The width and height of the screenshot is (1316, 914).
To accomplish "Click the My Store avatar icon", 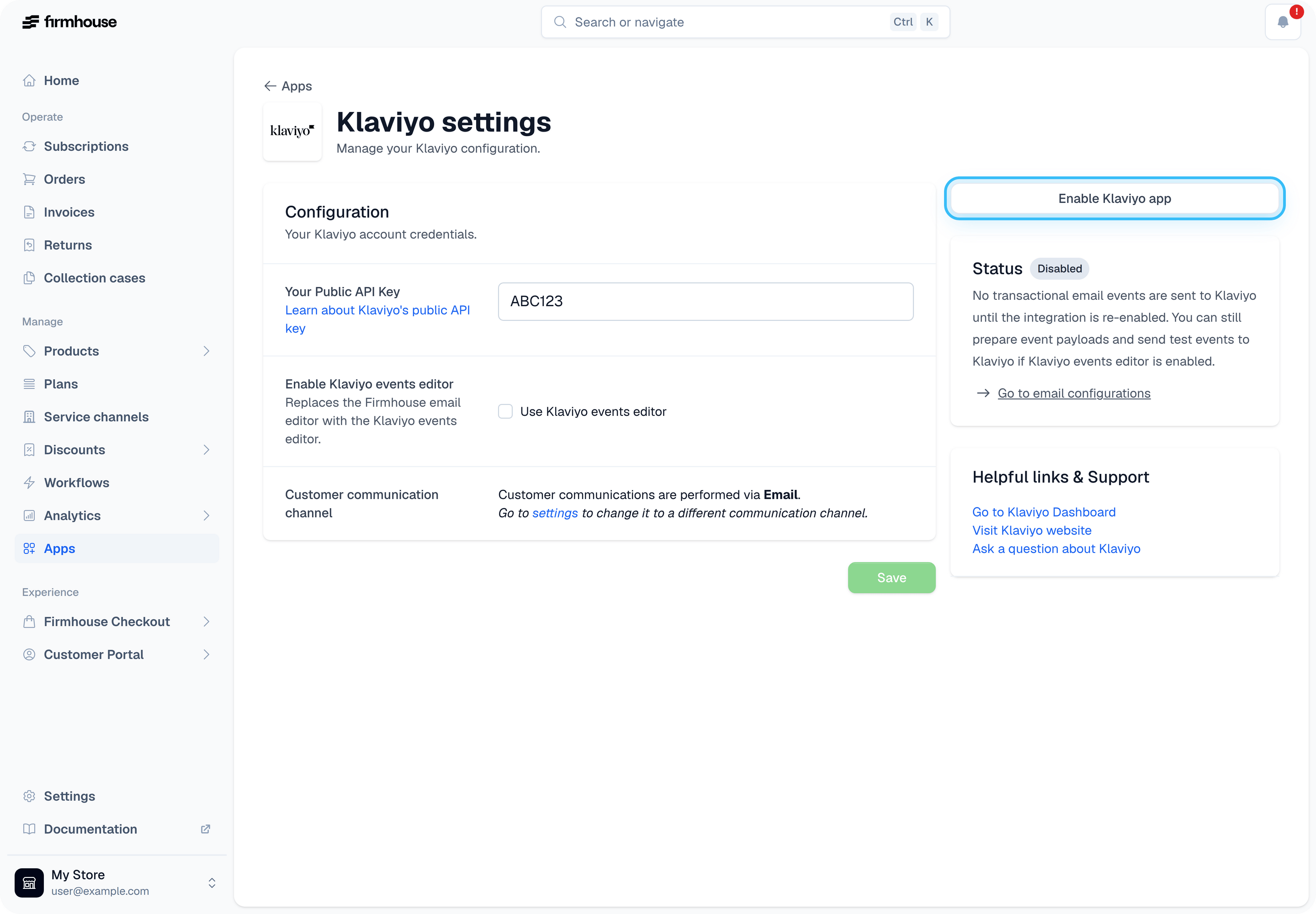I will (x=29, y=882).
